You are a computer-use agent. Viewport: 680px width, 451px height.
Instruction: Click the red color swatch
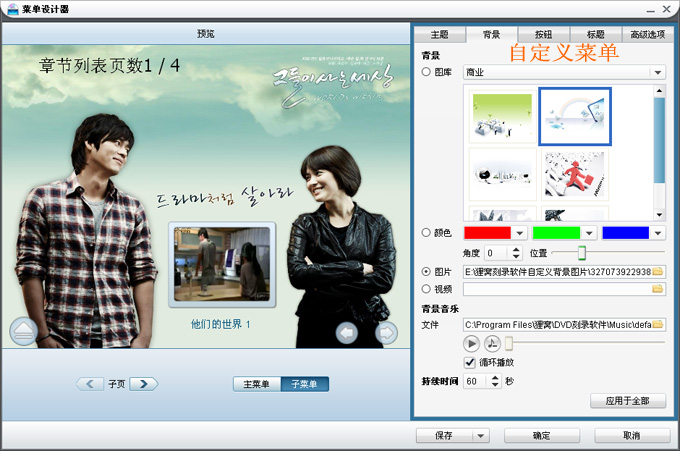(x=487, y=233)
